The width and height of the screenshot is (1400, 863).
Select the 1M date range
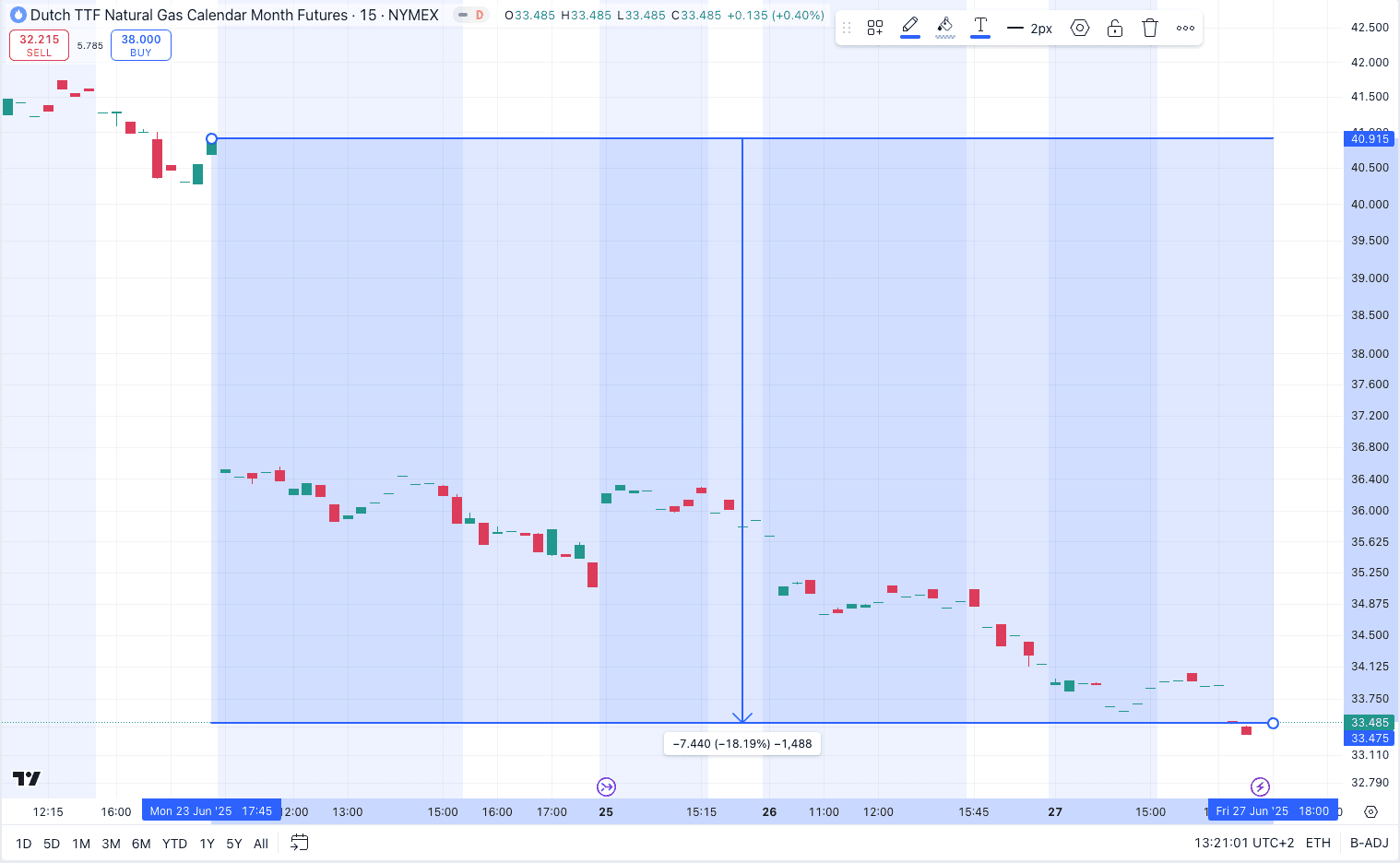click(x=81, y=844)
